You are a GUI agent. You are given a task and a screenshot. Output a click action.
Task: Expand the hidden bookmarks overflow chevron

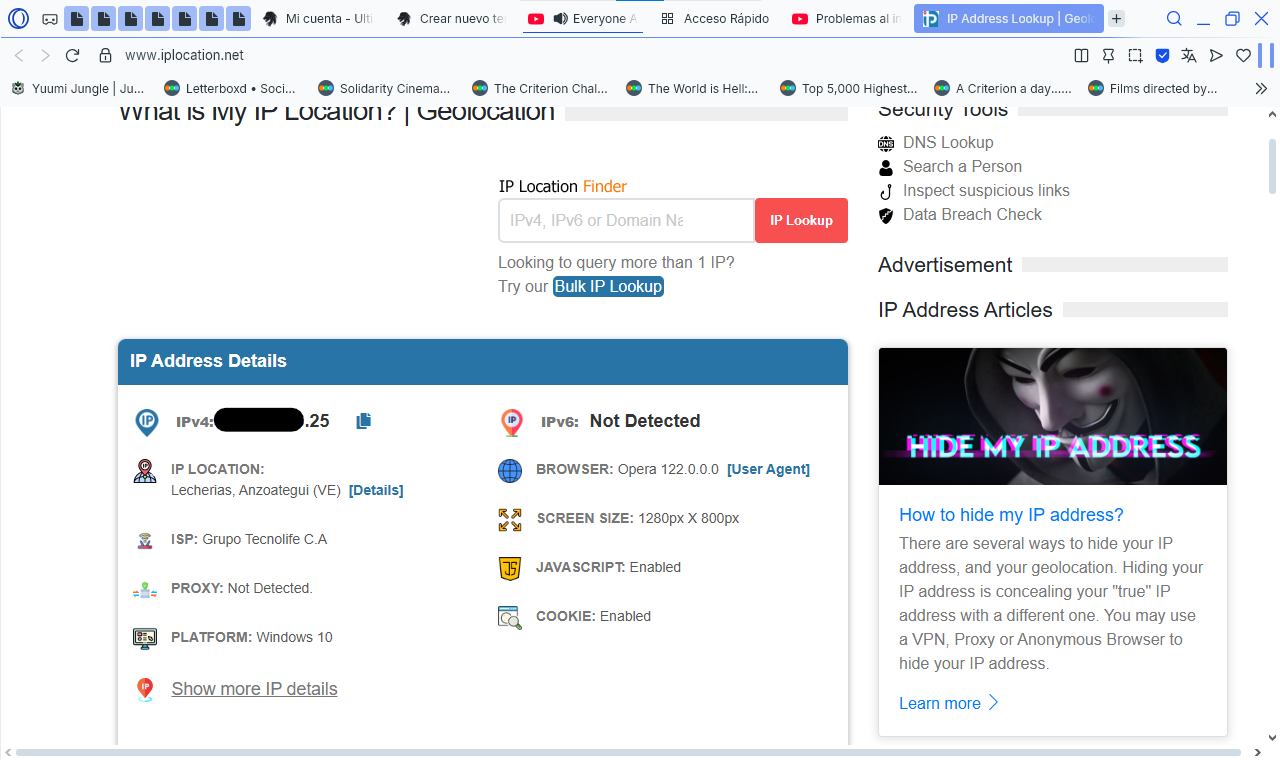1261,89
